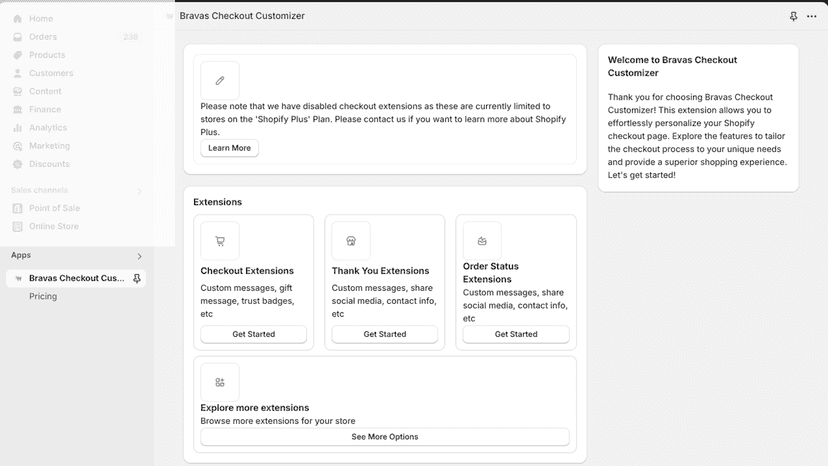828x466 pixels.
Task: Click the Content icon in the sidebar
Action: (x=17, y=91)
